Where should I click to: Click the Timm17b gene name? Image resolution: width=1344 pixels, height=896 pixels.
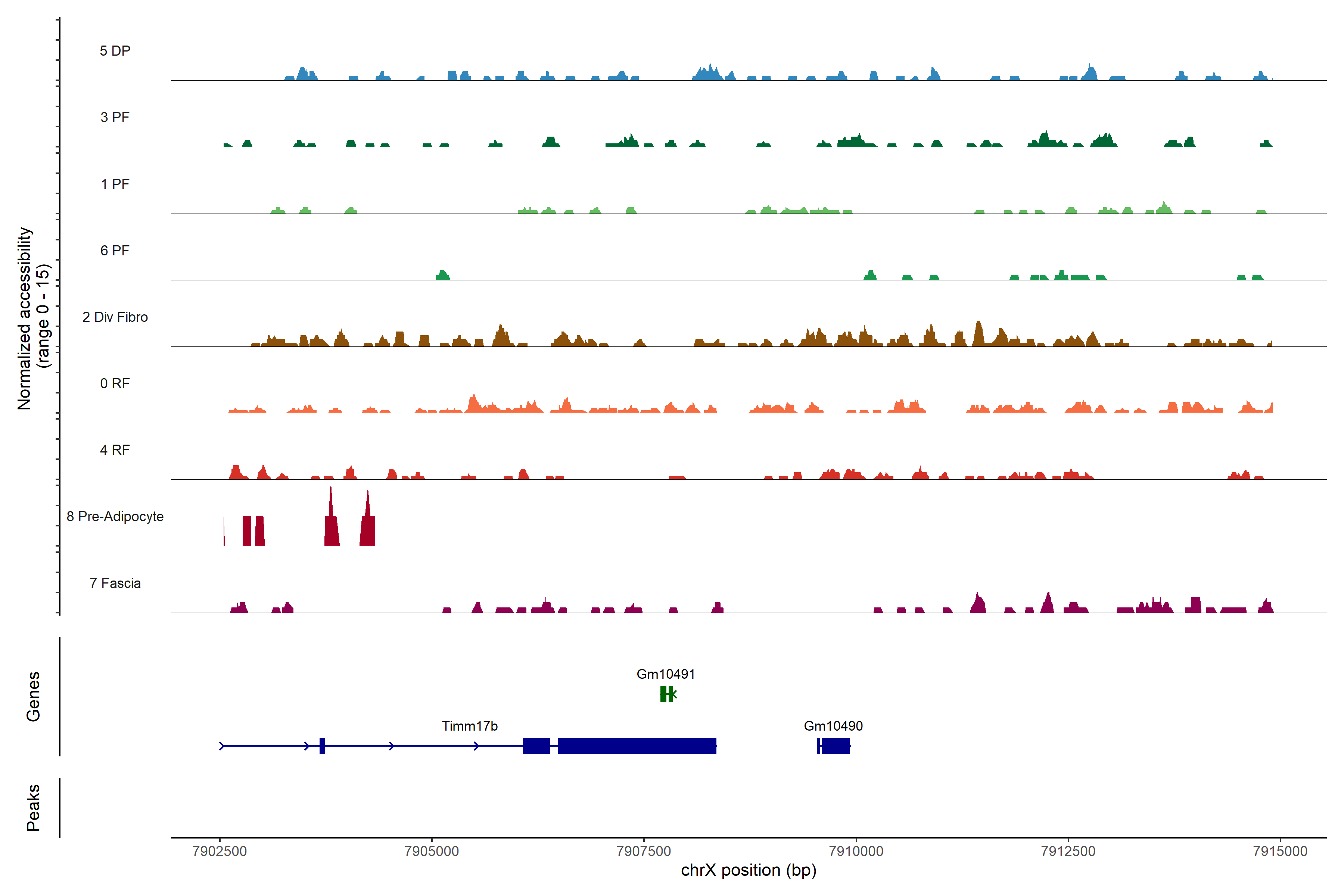click(469, 726)
